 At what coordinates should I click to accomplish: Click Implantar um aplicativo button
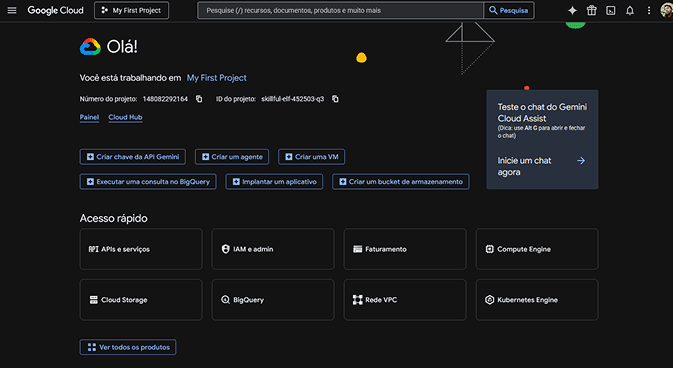click(x=274, y=182)
